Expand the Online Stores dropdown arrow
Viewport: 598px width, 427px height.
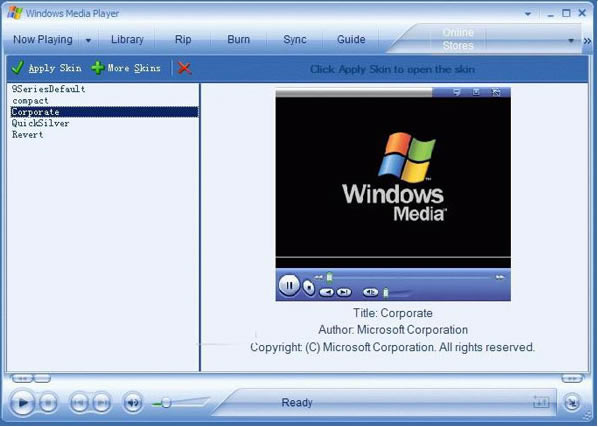571,40
